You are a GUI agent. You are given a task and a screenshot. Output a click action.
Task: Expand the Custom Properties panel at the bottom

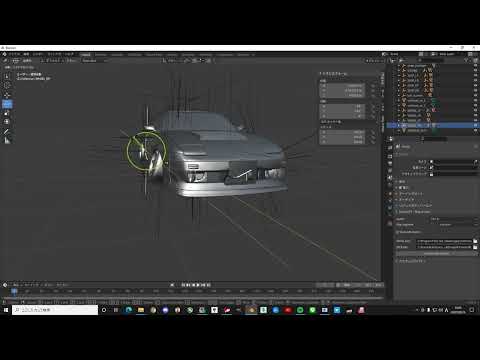point(413,261)
